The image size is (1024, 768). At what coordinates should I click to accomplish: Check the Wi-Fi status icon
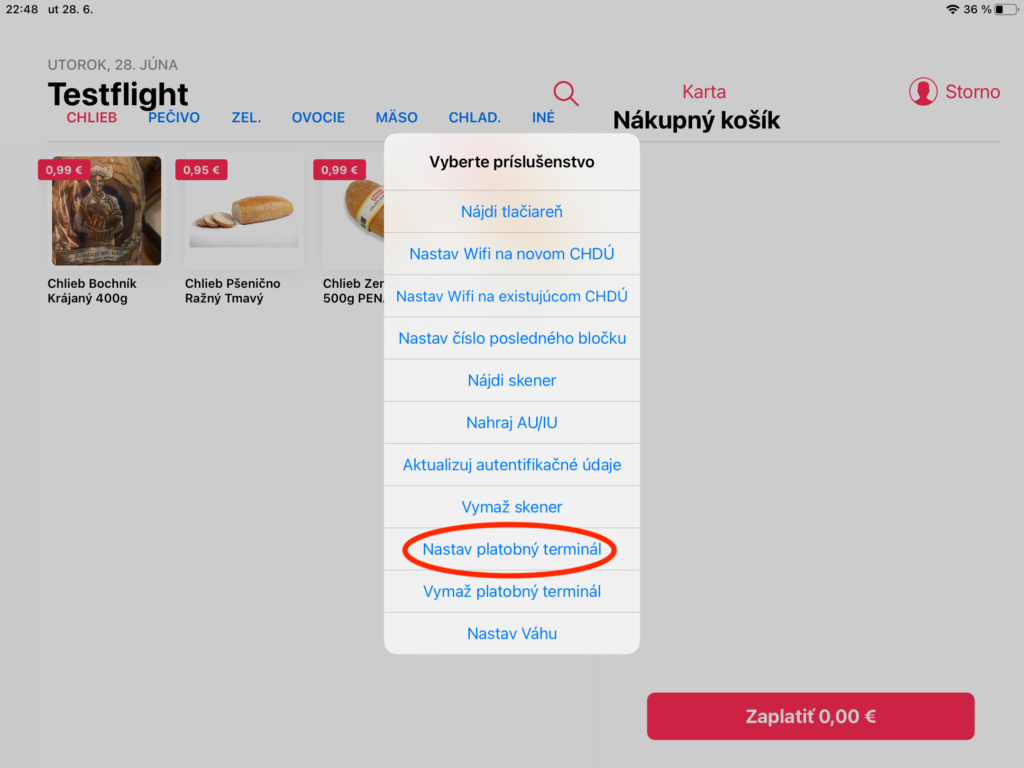click(953, 9)
